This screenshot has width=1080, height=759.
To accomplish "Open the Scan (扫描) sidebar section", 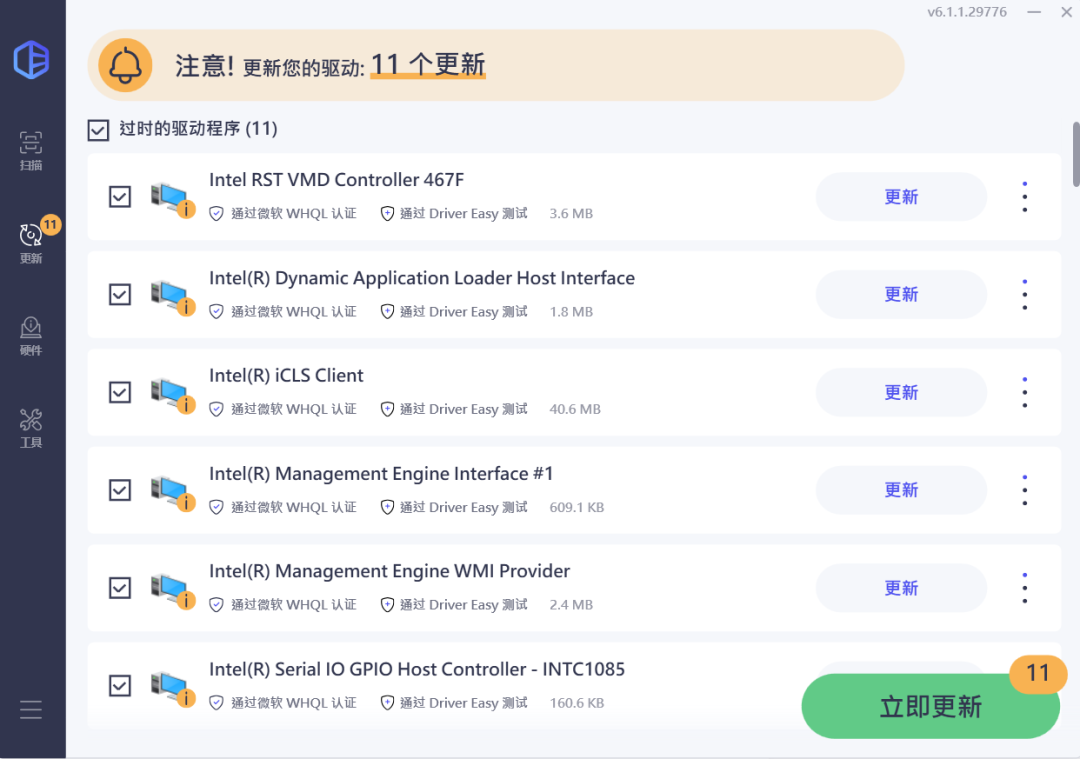I will [31, 151].
